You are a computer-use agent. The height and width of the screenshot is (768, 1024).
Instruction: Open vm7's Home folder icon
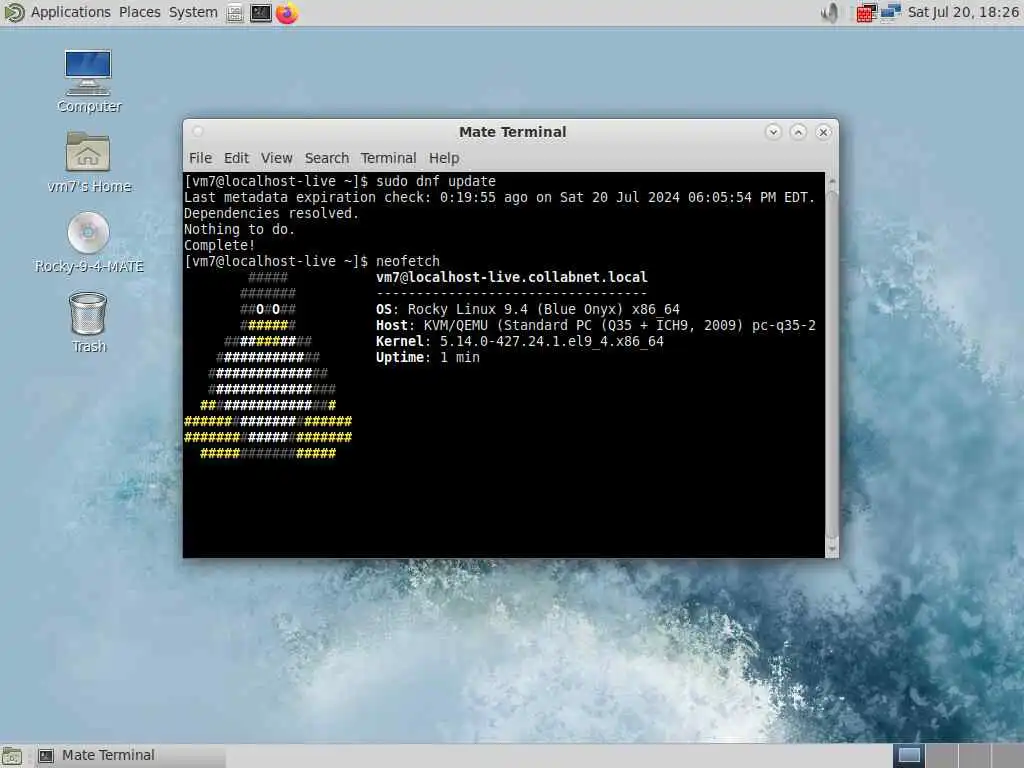point(88,161)
